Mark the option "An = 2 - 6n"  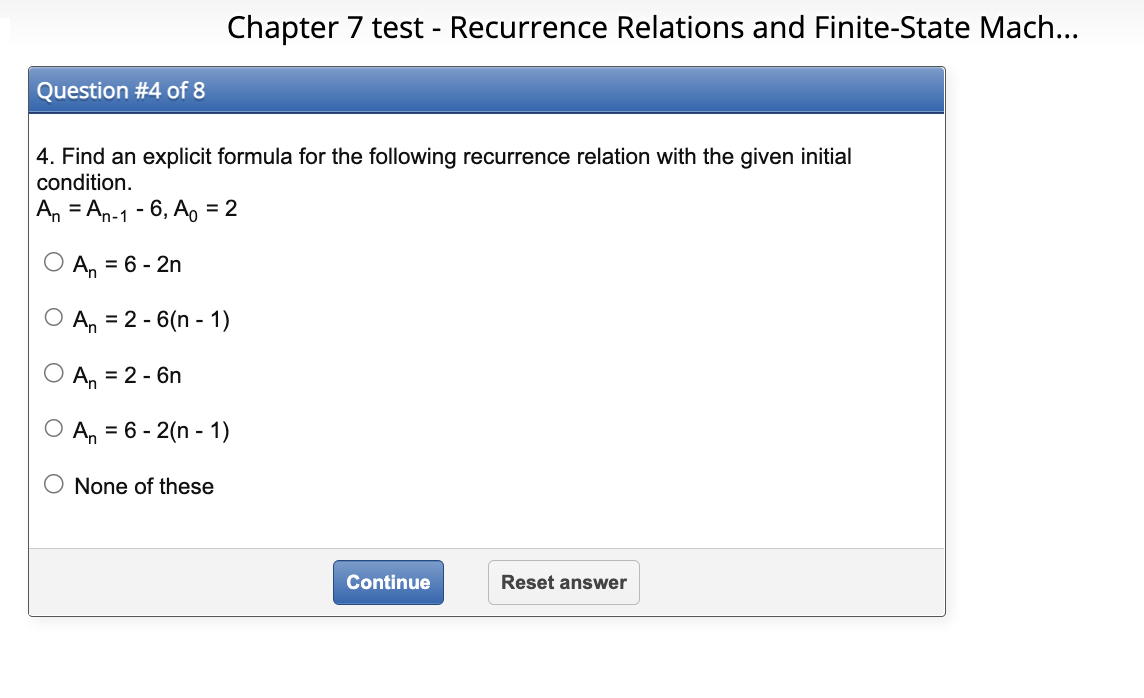tap(52, 372)
